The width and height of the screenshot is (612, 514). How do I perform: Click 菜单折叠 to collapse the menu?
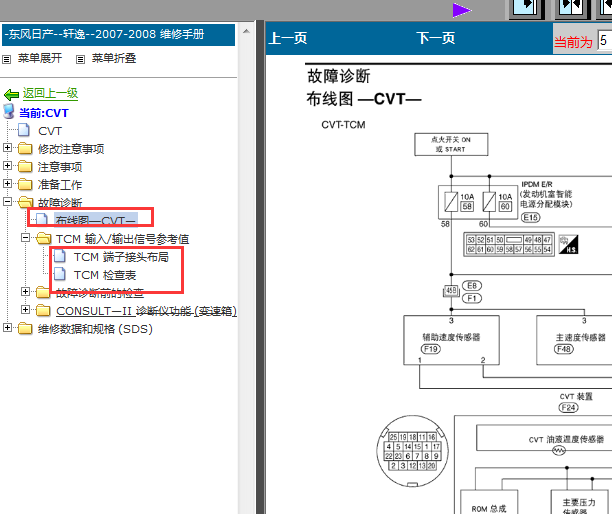click(x=114, y=59)
